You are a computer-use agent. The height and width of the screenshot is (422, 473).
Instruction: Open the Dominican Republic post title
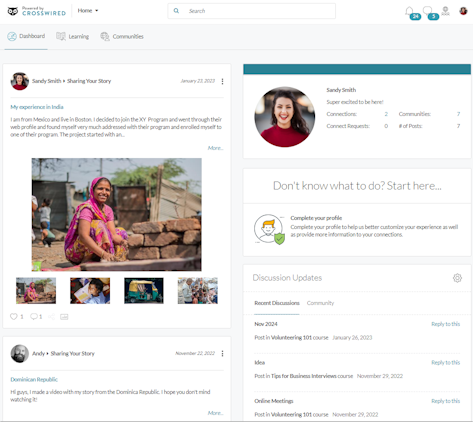34,379
